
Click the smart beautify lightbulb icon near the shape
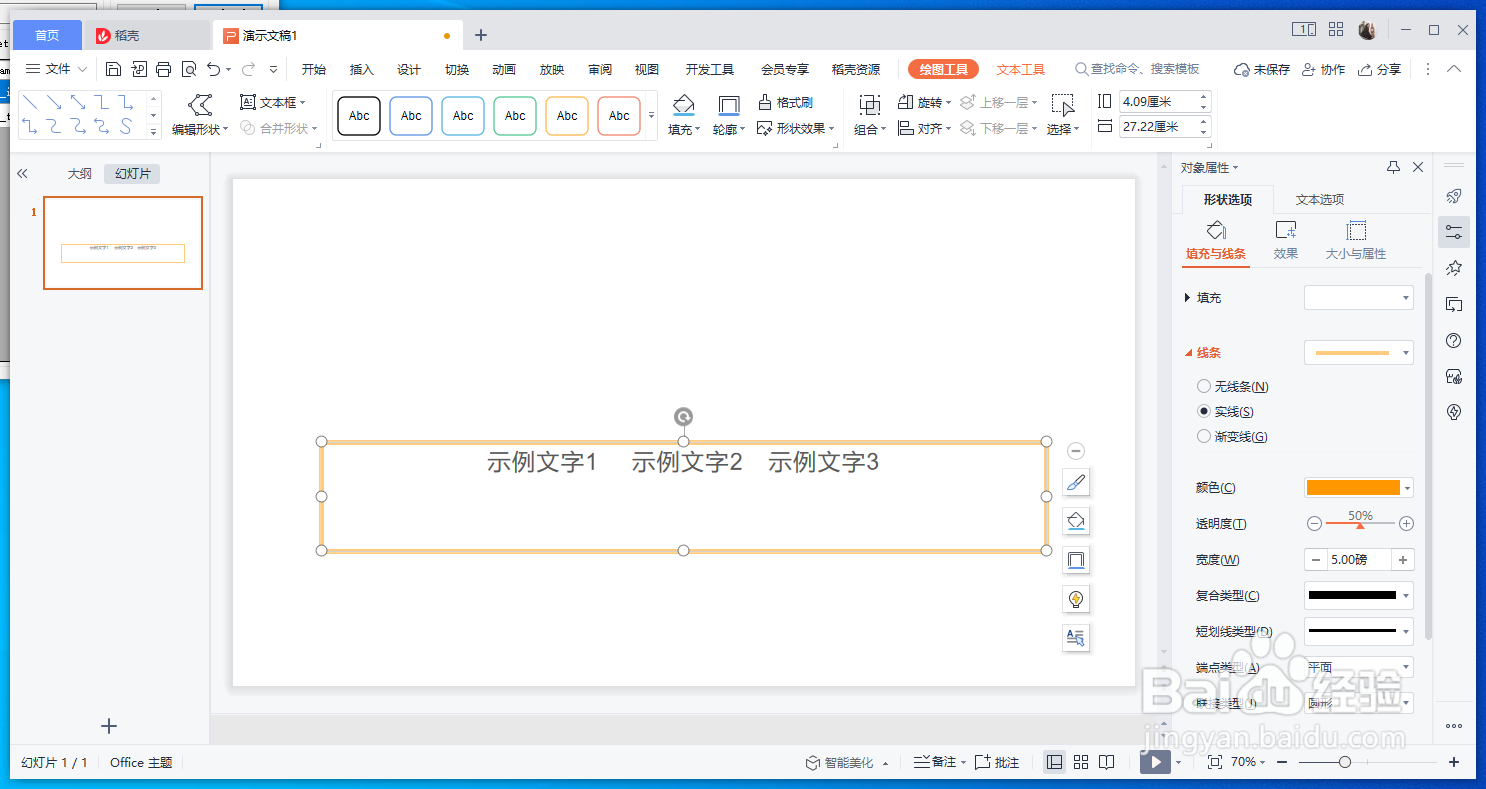click(1075, 598)
